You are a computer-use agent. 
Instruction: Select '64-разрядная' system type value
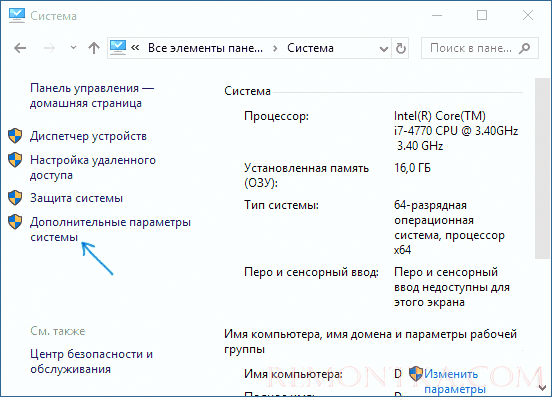pyautogui.click(x=430, y=205)
